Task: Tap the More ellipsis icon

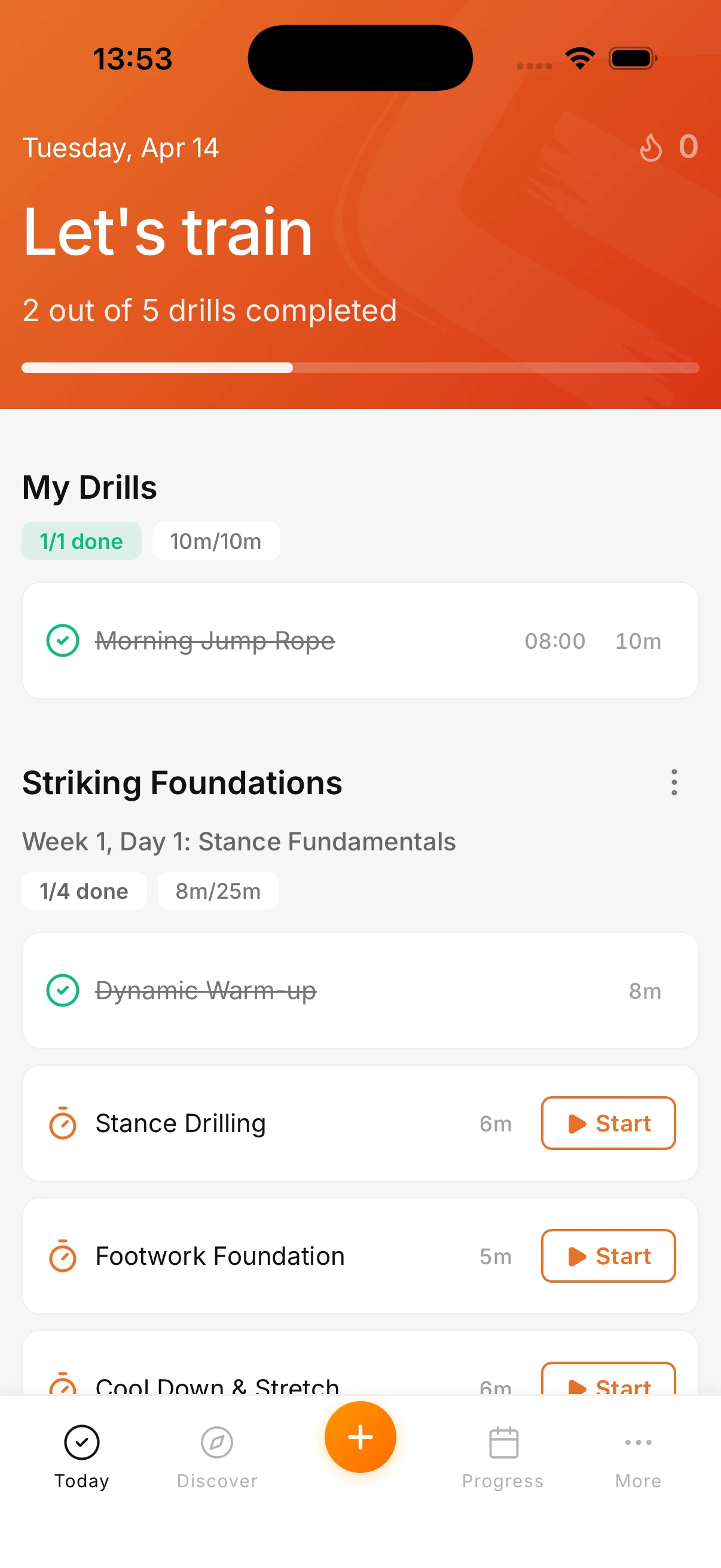Action: 638,1442
